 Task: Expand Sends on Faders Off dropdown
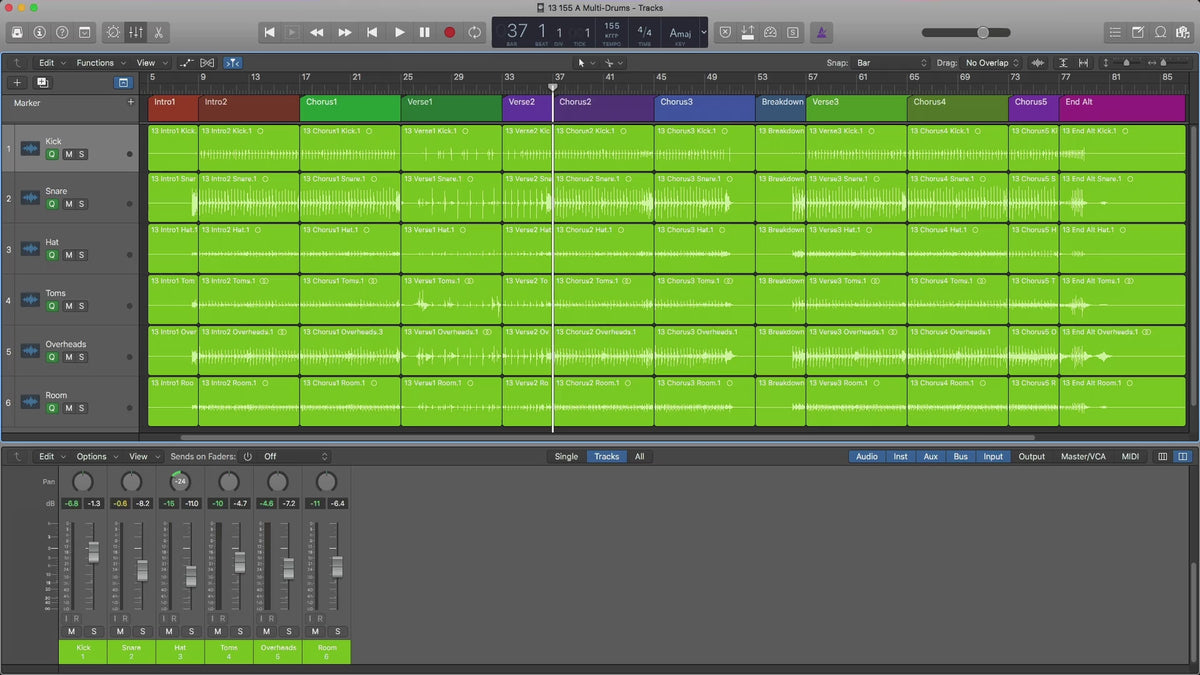coord(295,457)
